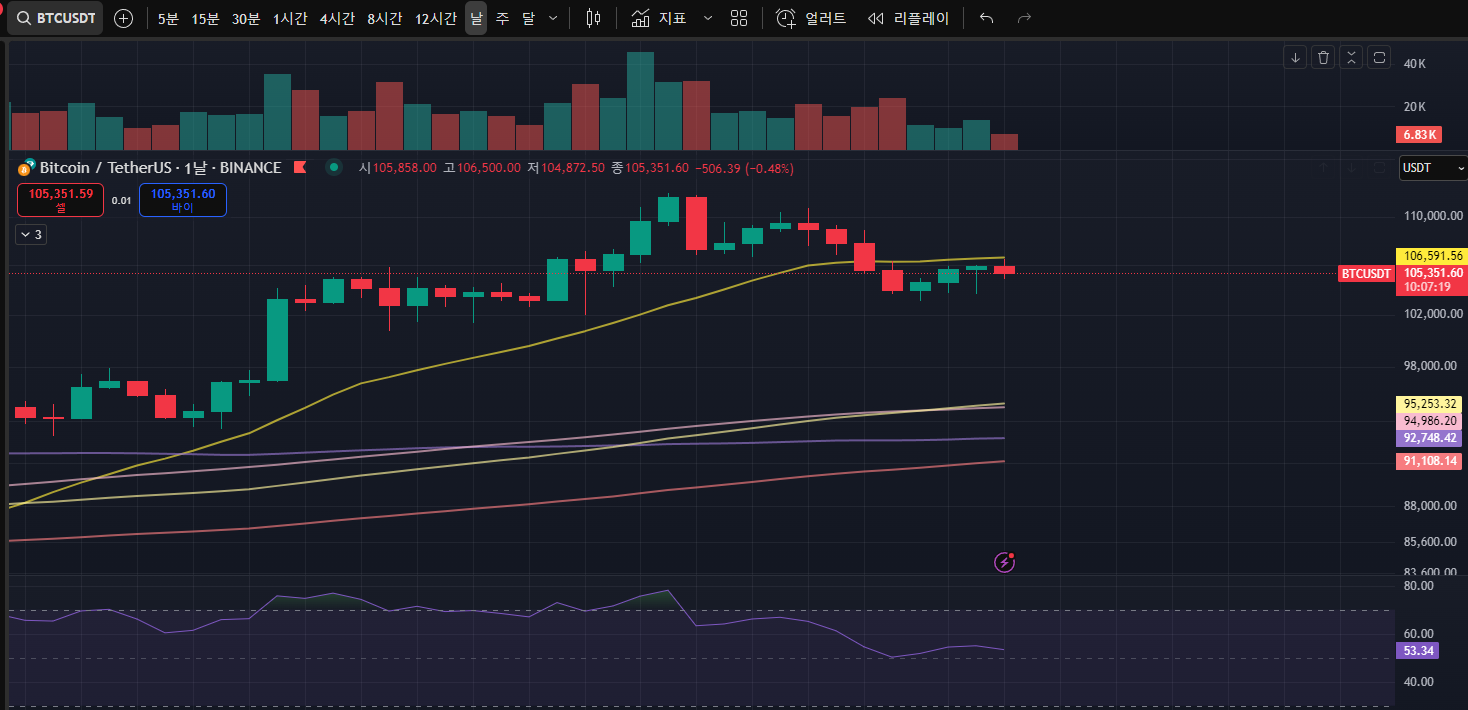Redo the last undone action
The image size is (1468, 710).
click(x=1024, y=18)
